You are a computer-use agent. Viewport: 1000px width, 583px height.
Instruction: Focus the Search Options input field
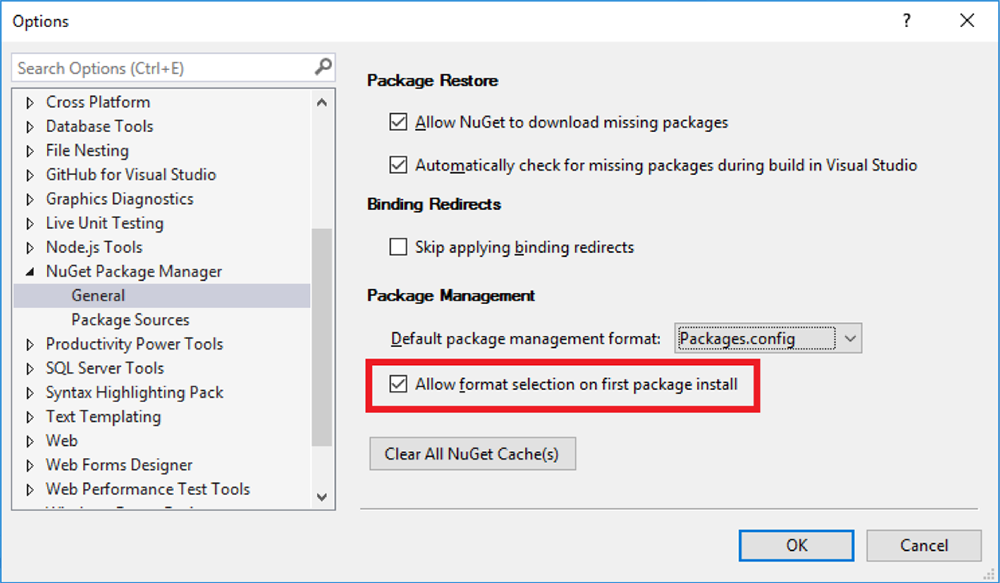pyautogui.click(x=165, y=68)
